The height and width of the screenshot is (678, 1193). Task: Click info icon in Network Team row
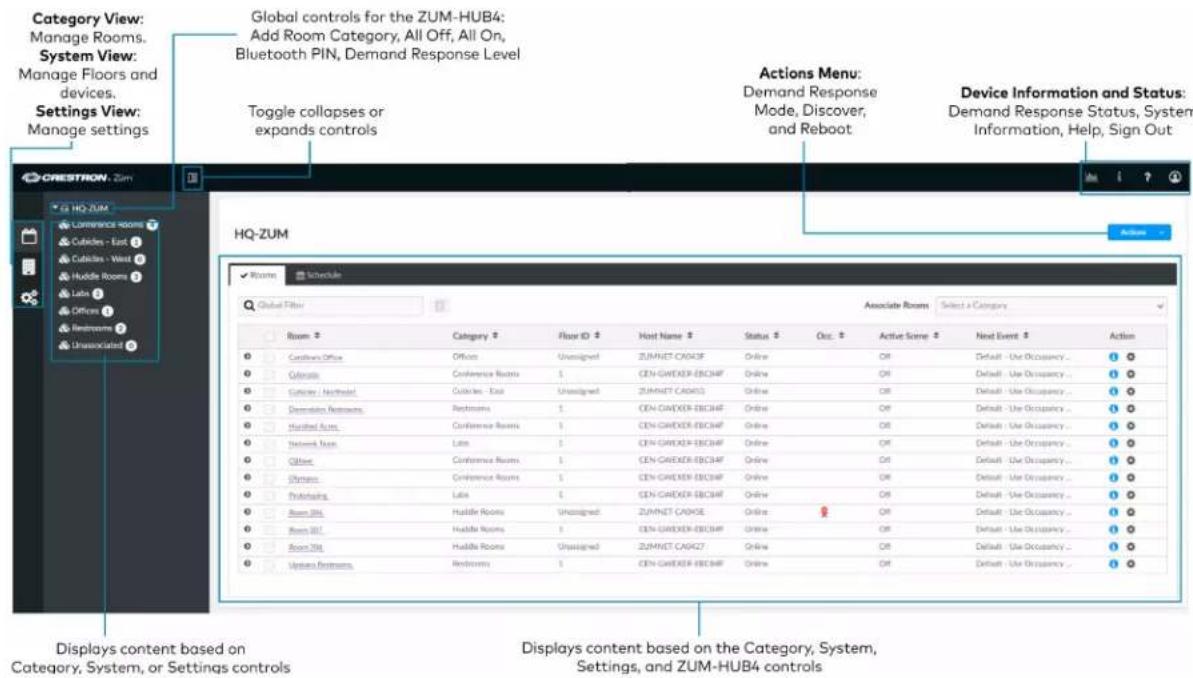(x=1113, y=443)
